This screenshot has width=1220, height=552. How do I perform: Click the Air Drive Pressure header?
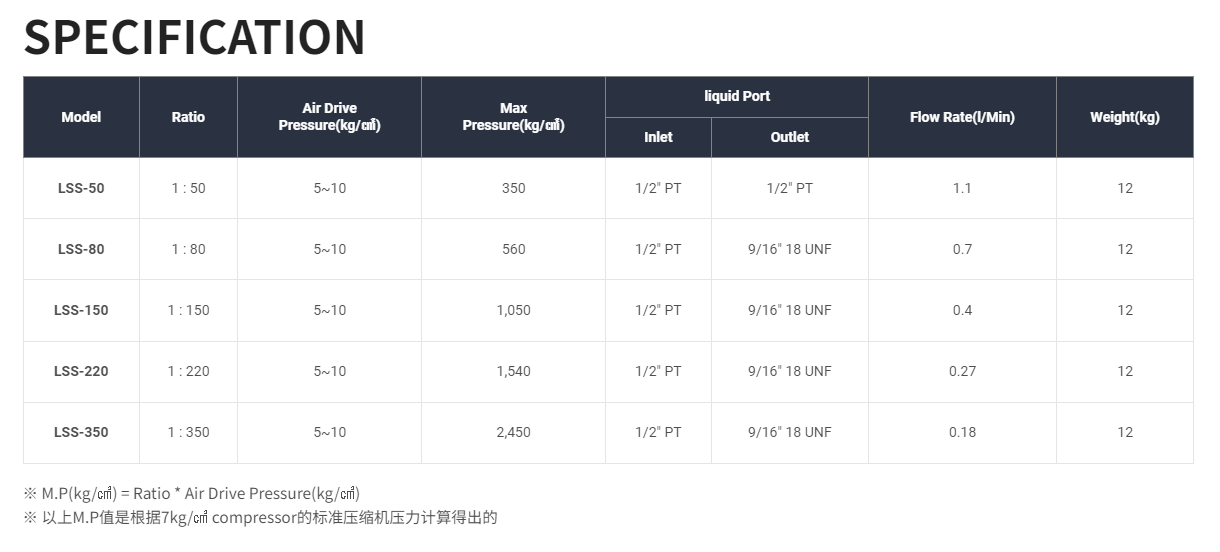(x=329, y=117)
